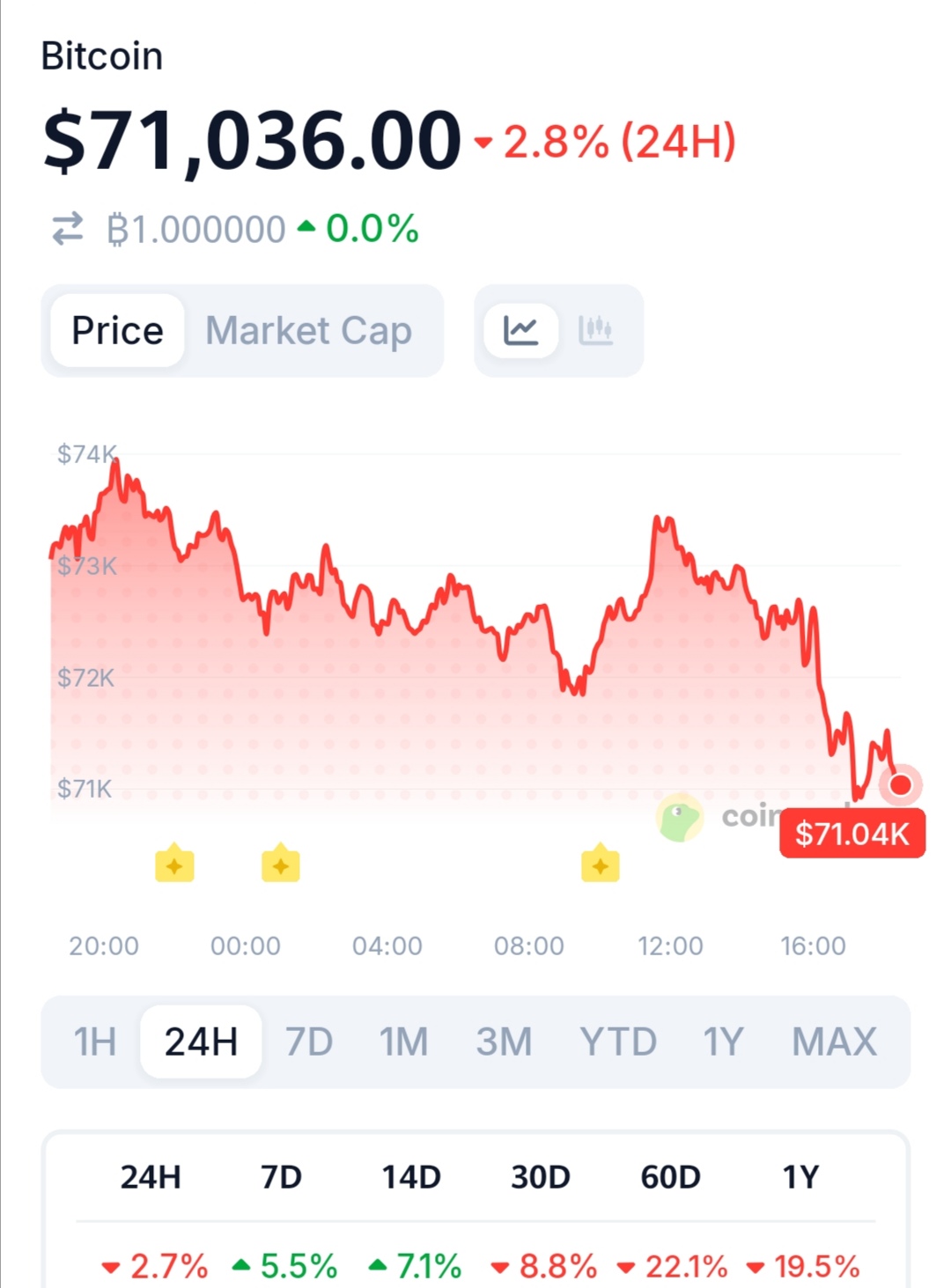This screenshot has height=1288, width=951.
Task: Tap the currency swap arrows icon
Action: coord(68,229)
